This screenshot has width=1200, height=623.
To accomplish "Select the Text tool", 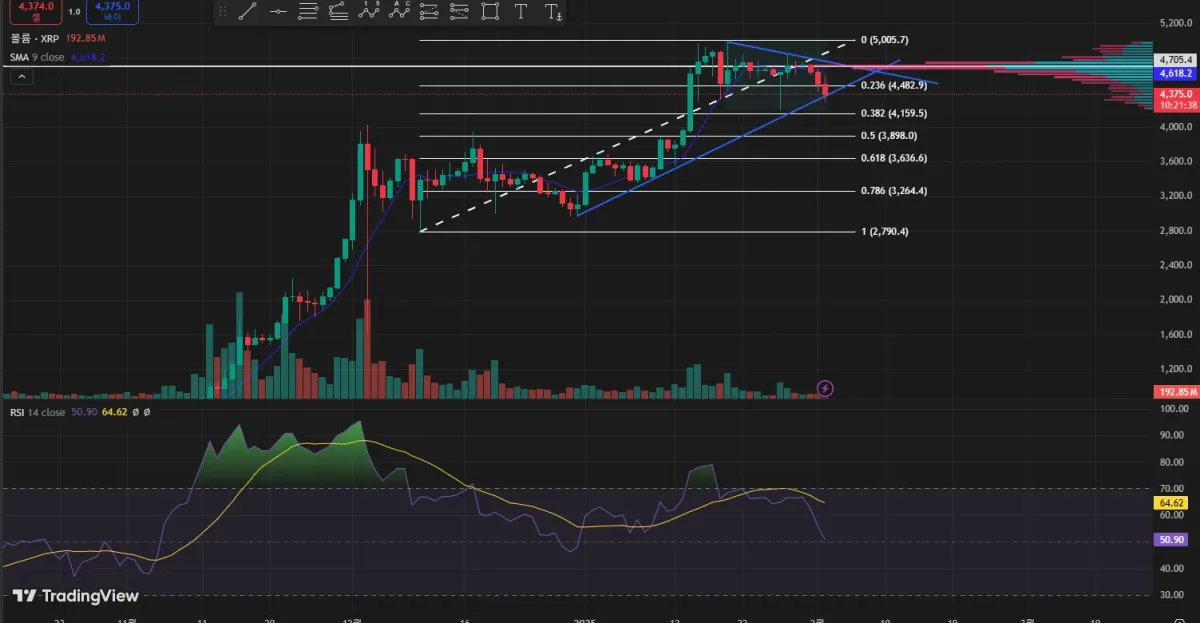I will coord(521,12).
